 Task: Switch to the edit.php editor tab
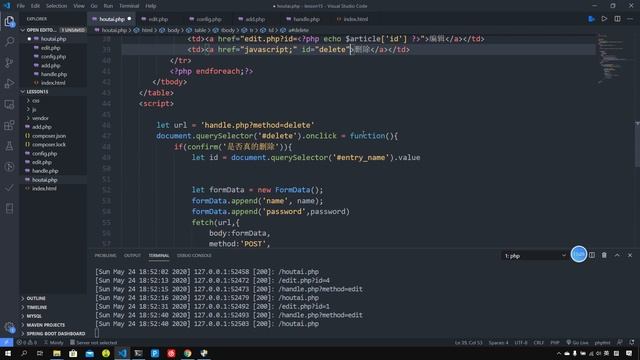(x=158, y=19)
